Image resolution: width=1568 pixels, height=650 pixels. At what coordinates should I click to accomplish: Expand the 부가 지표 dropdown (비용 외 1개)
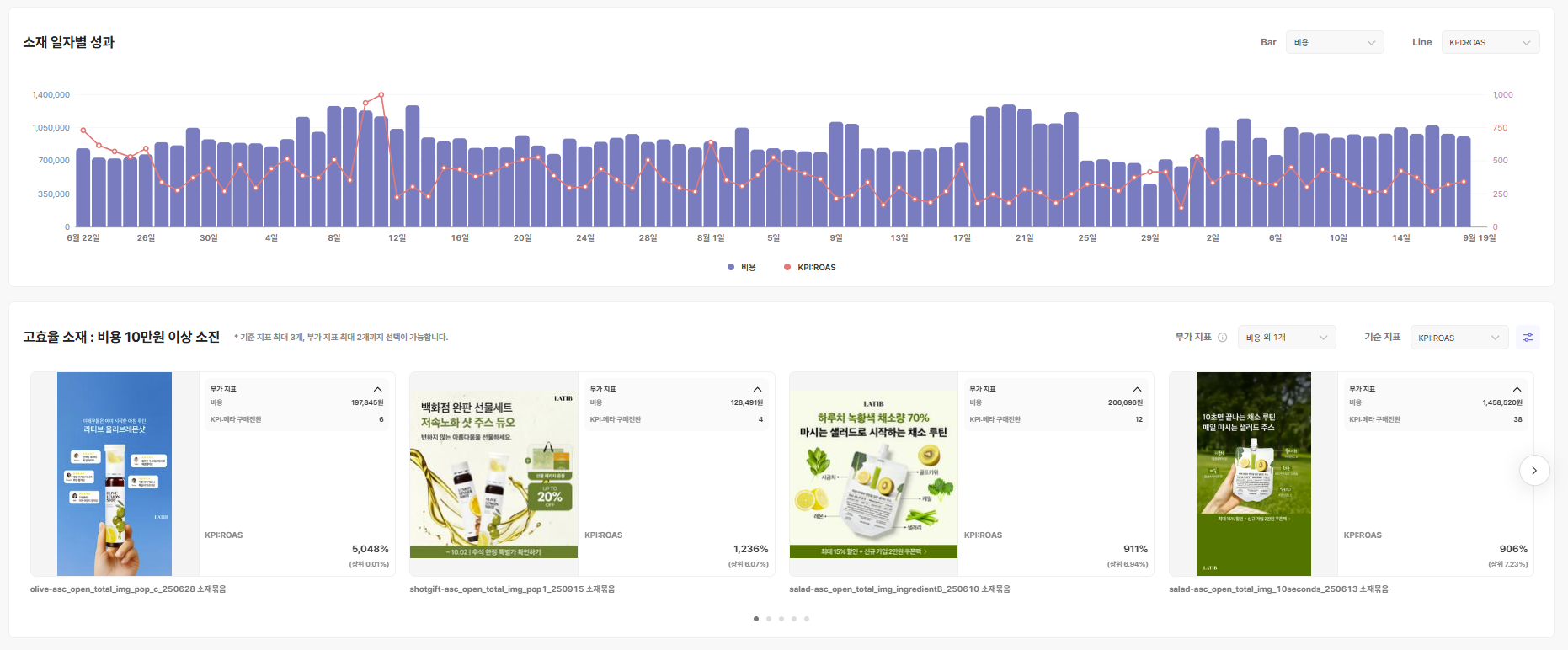[x=1287, y=338]
